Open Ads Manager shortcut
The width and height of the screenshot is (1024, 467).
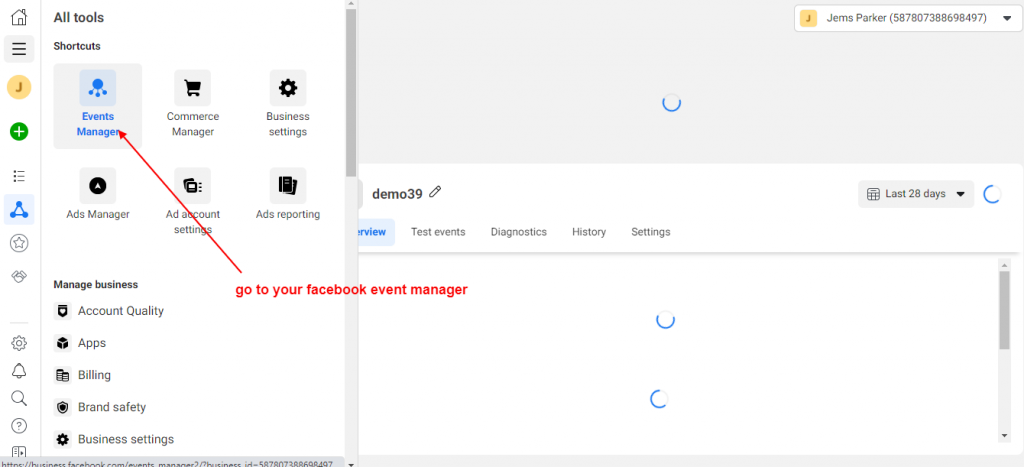tap(97, 195)
